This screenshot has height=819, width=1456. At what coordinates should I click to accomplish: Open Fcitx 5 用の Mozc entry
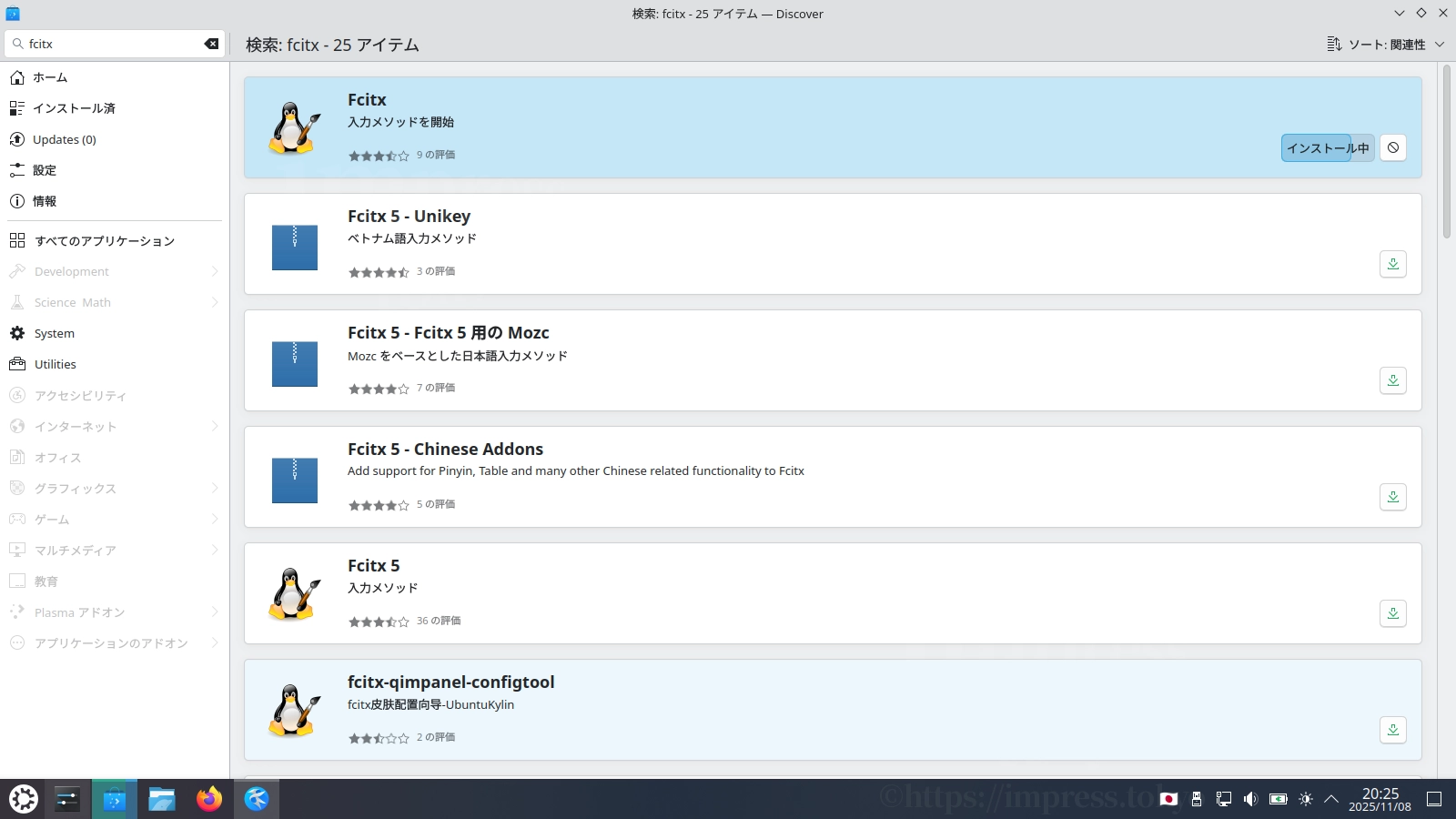coord(833,360)
